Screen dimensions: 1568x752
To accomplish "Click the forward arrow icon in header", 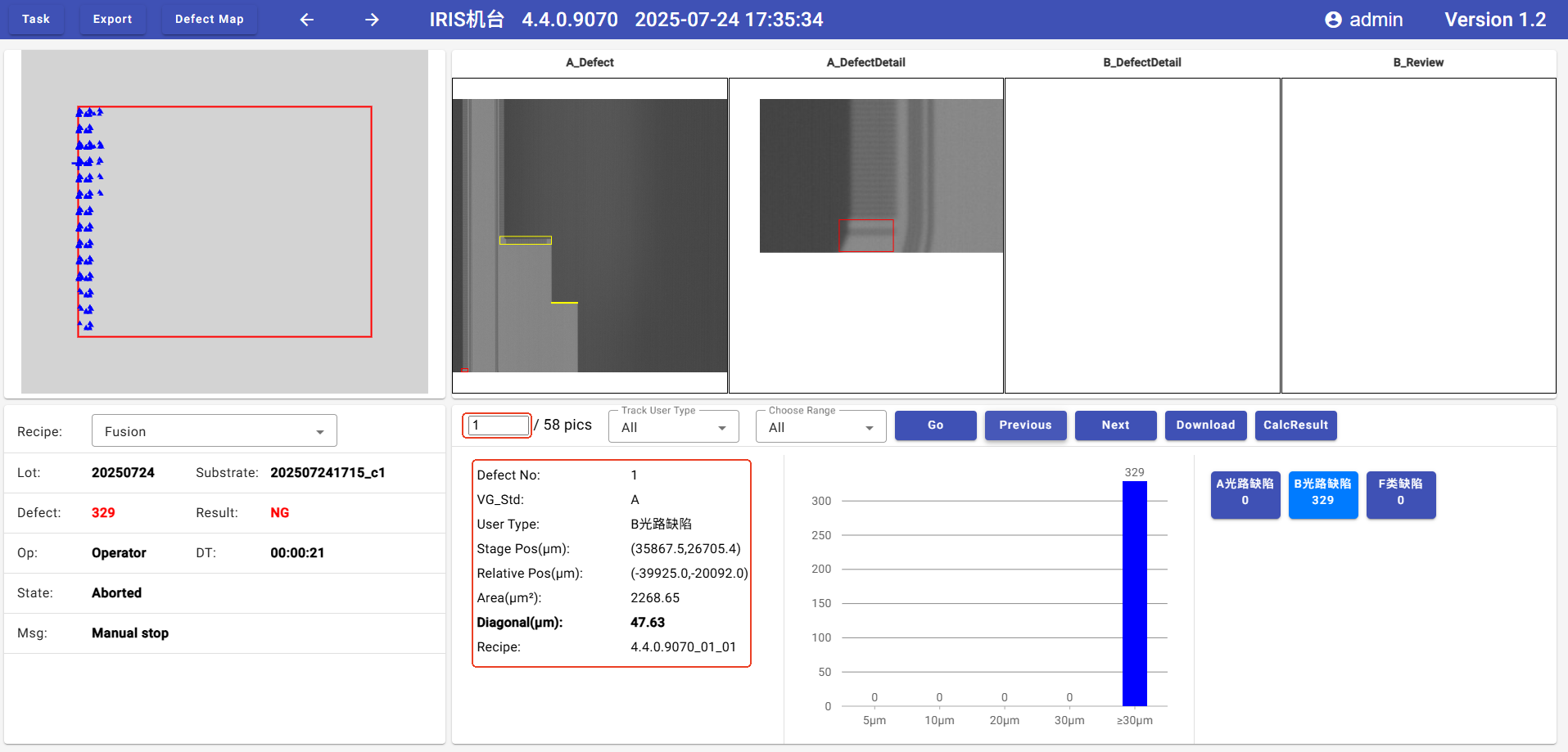I will 372,20.
